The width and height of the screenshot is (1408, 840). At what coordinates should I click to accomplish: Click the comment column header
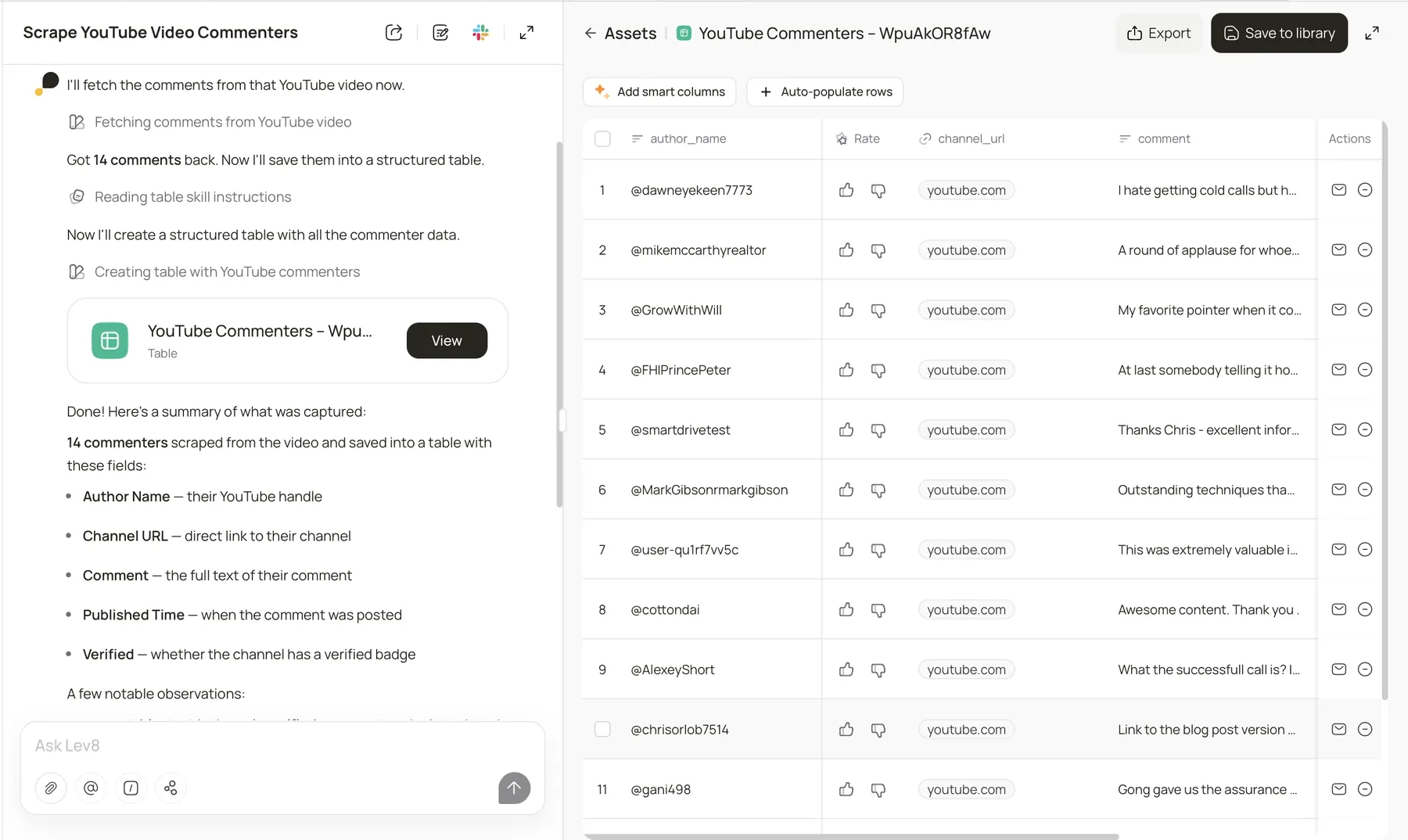tap(1155, 138)
